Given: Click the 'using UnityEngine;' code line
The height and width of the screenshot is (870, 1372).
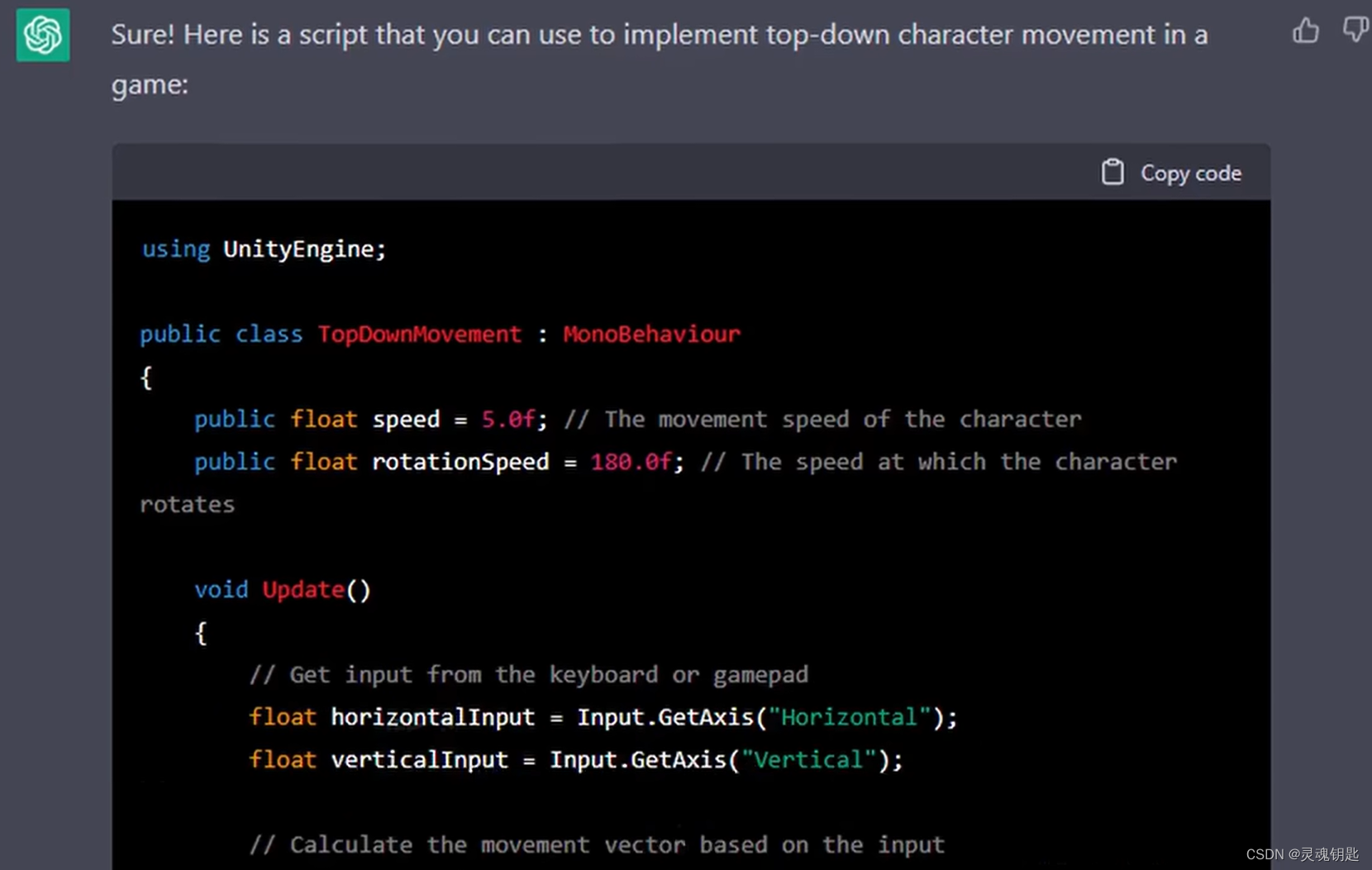Looking at the screenshot, I should [x=264, y=249].
